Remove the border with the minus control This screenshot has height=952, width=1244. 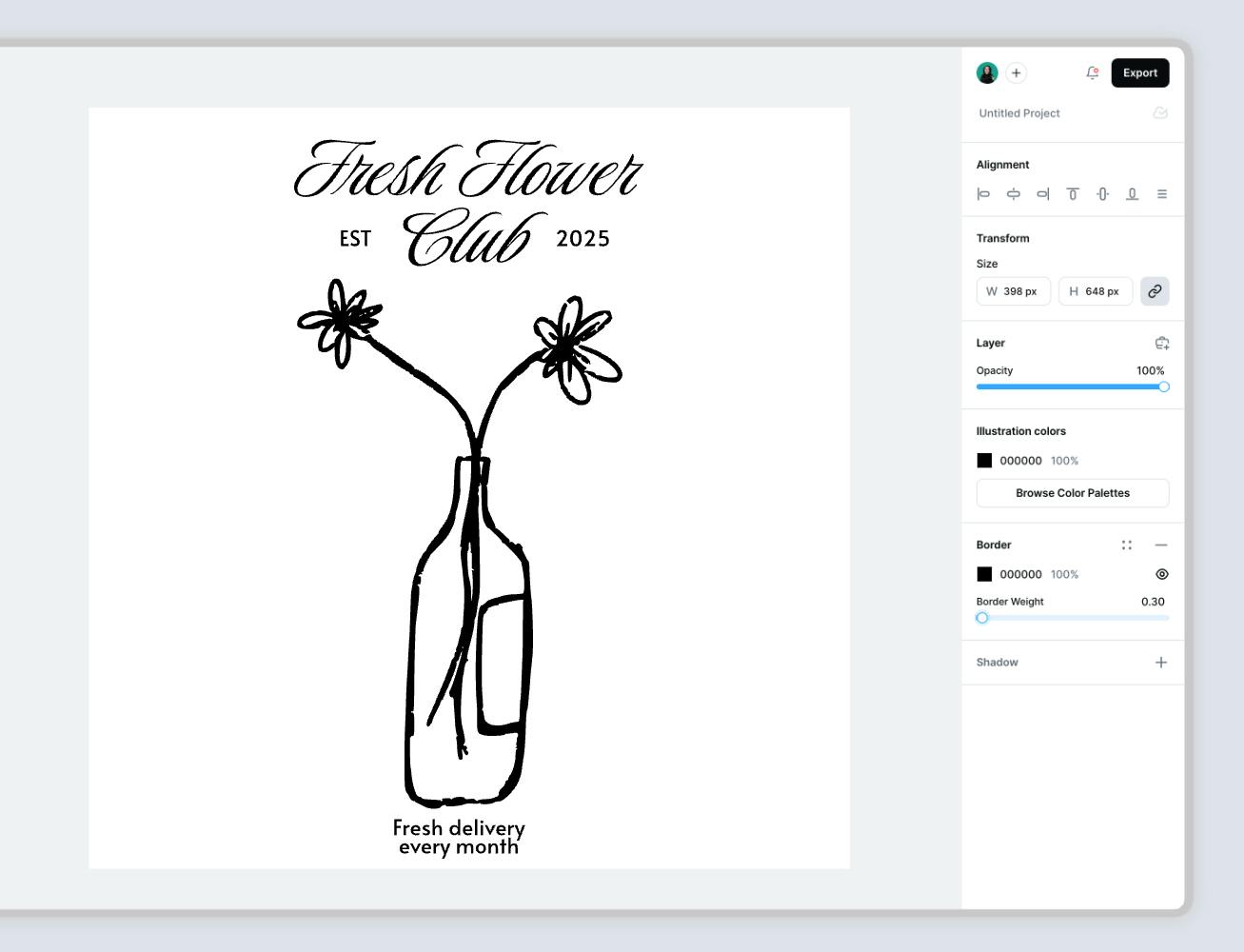pyautogui.click(x=1160, y=545)
